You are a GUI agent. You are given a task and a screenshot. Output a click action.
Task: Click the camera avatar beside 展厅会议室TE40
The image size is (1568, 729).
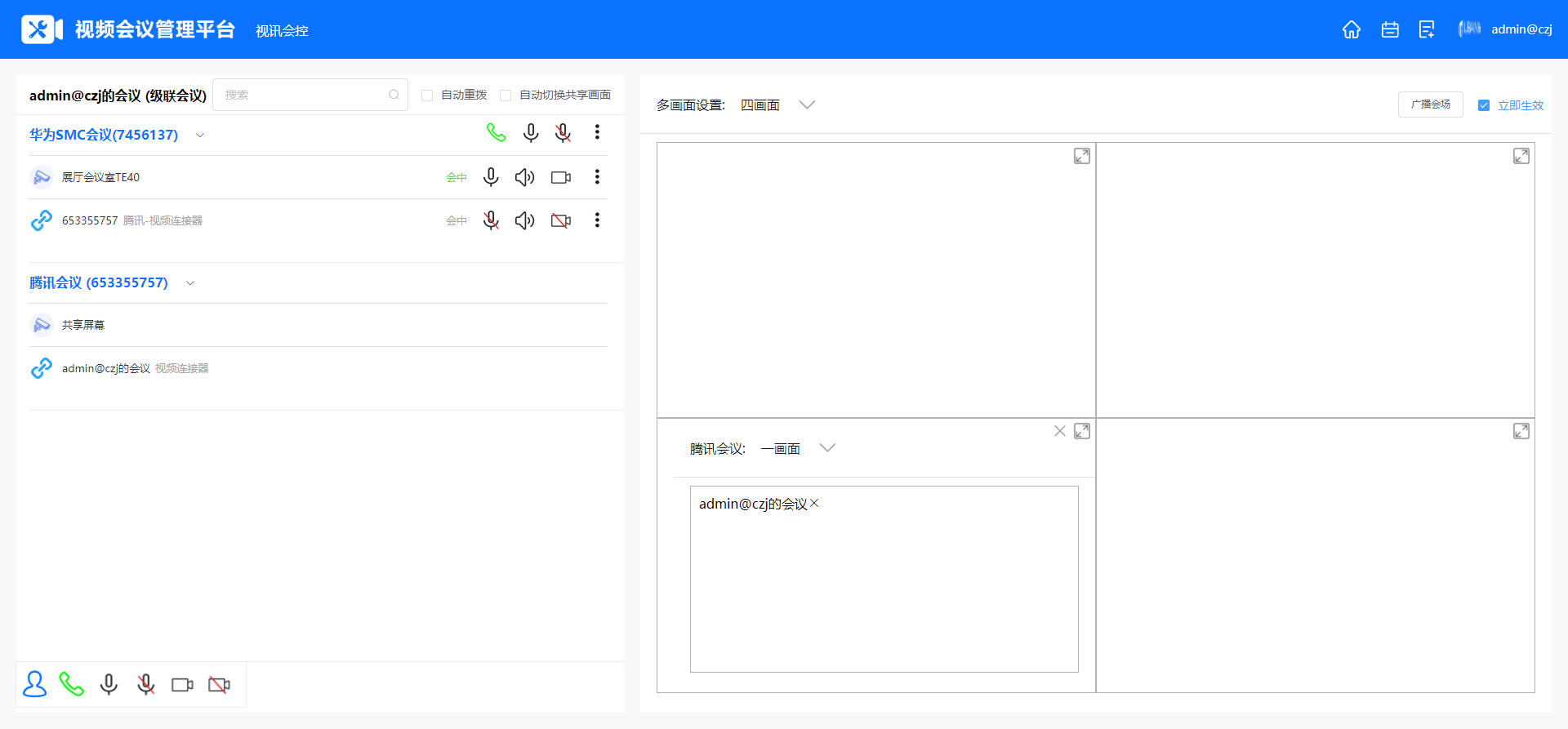(x=42, y=177)
